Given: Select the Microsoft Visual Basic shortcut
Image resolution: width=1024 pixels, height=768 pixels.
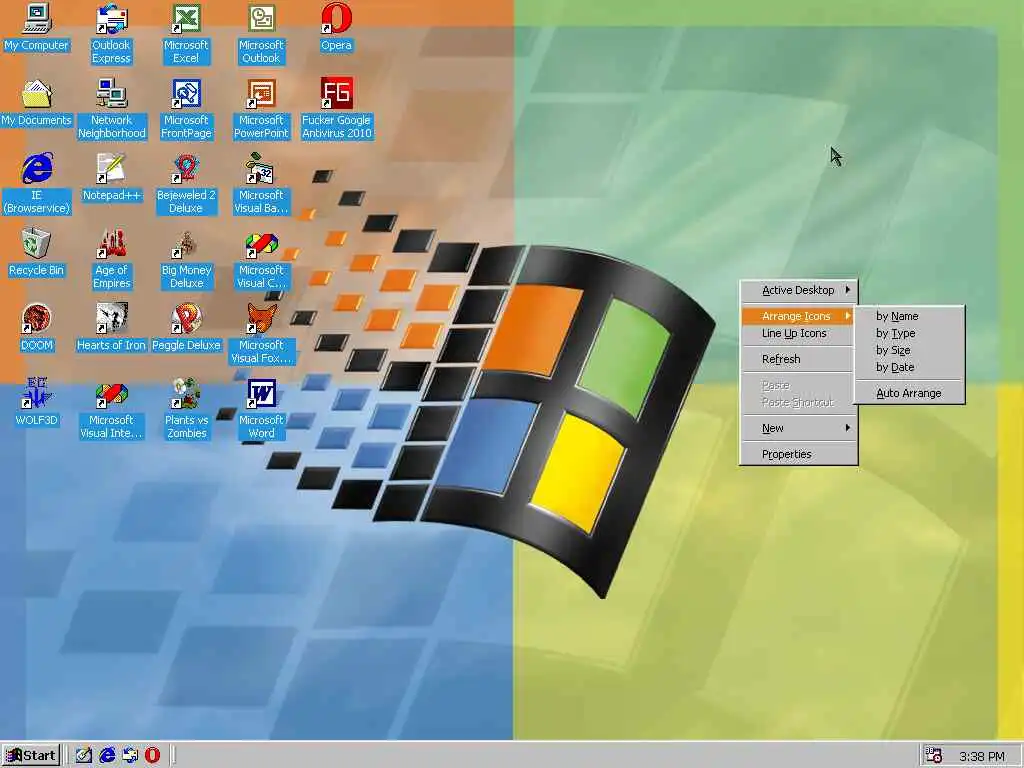Looking at the screenshot, I should [261, 184].
